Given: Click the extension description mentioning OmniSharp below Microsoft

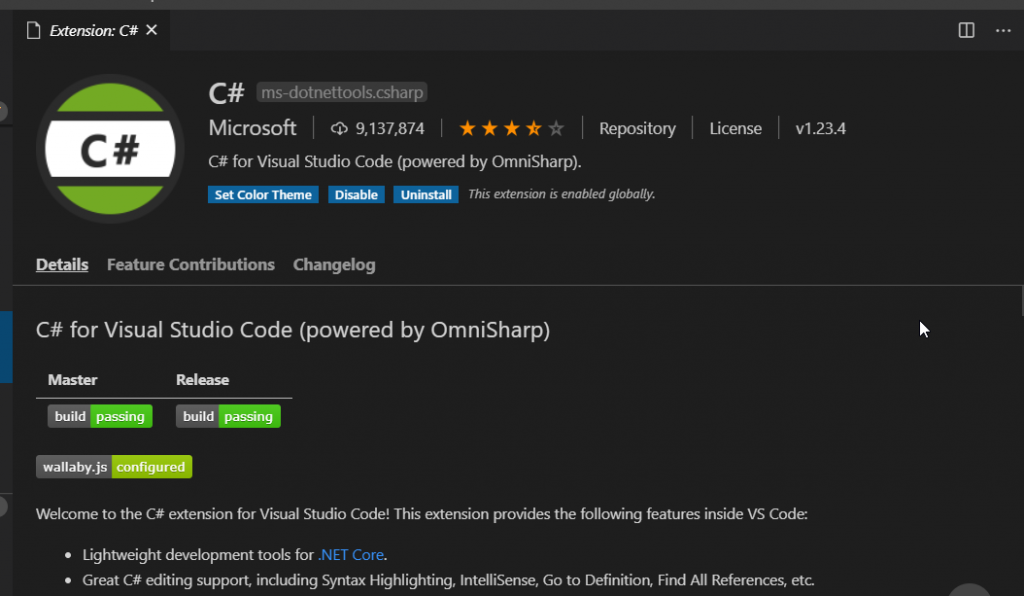Looking at the screenshot, I should (394, 161).
